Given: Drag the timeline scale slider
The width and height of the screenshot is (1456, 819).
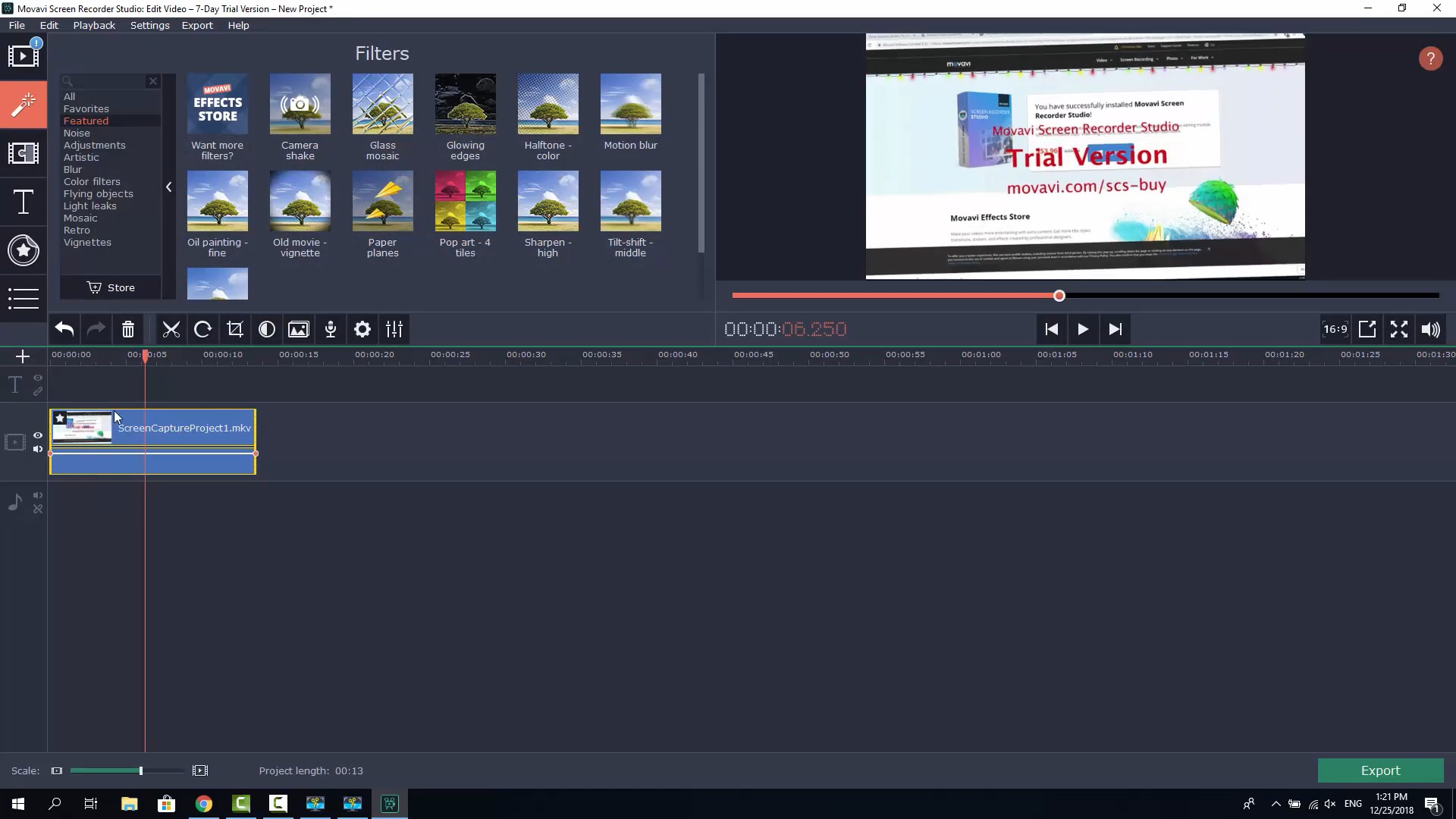Looking at the screenshot, I should coord(140,770).
